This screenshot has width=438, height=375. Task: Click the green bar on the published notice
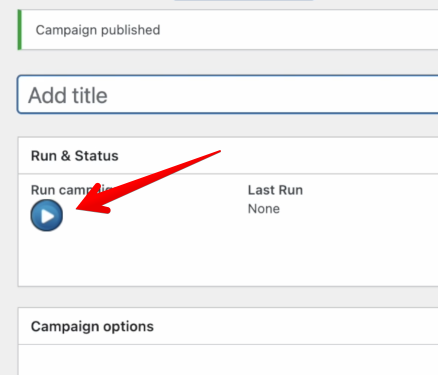(x=20, y=30)
